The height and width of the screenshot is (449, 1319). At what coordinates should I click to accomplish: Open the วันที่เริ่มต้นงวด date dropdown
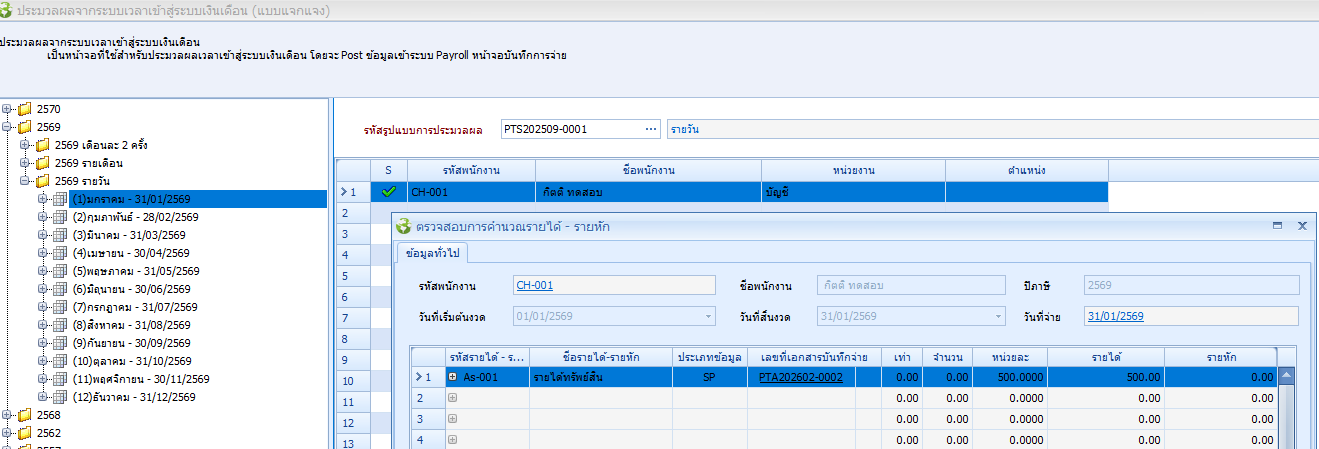pos(708,317)
